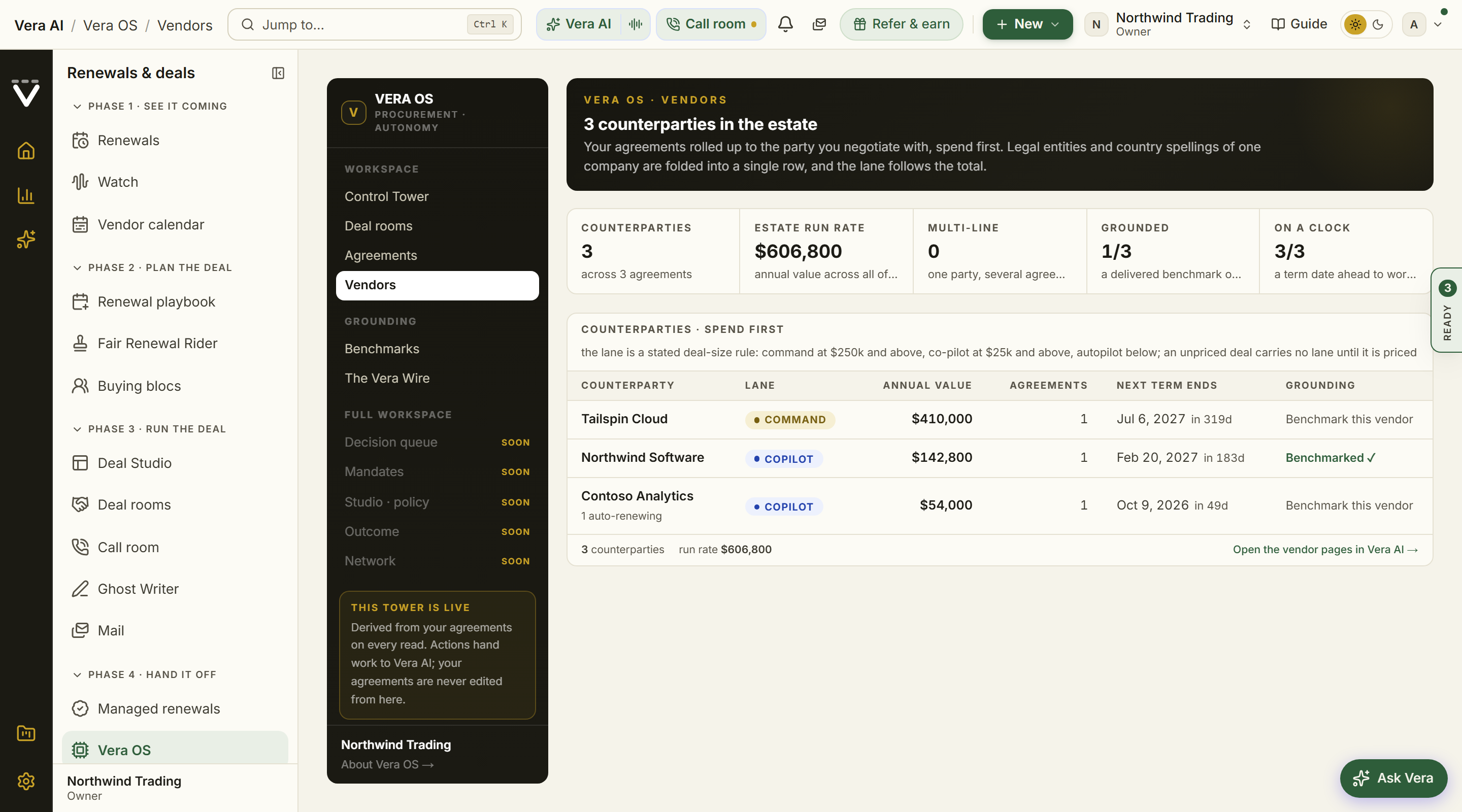Click the Vera OS V badge icon
The width and height of the screenshot is (1462, 812).
[x=354, y=112]
